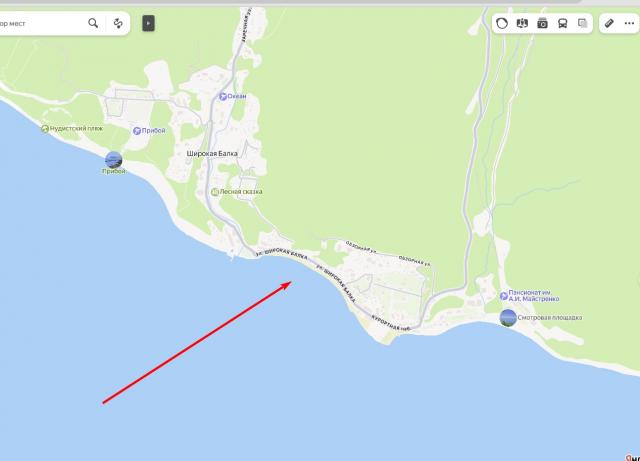This screenshot has width=640, height=461.
Task: Select the ruler measuring tool
Action: 609,23
